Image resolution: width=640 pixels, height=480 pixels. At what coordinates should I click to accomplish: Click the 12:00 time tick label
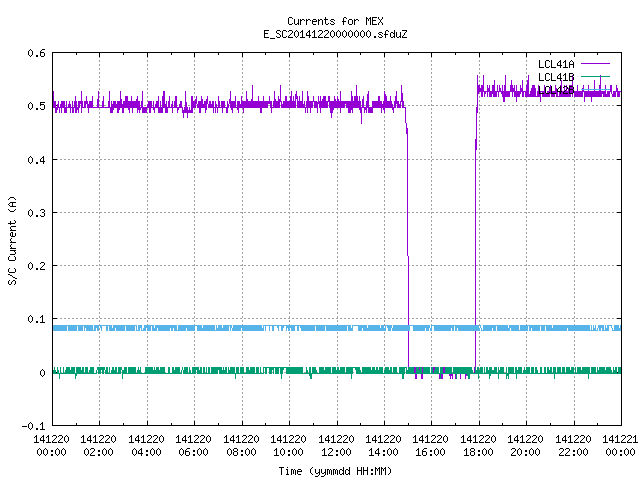[x=336, y=452]
